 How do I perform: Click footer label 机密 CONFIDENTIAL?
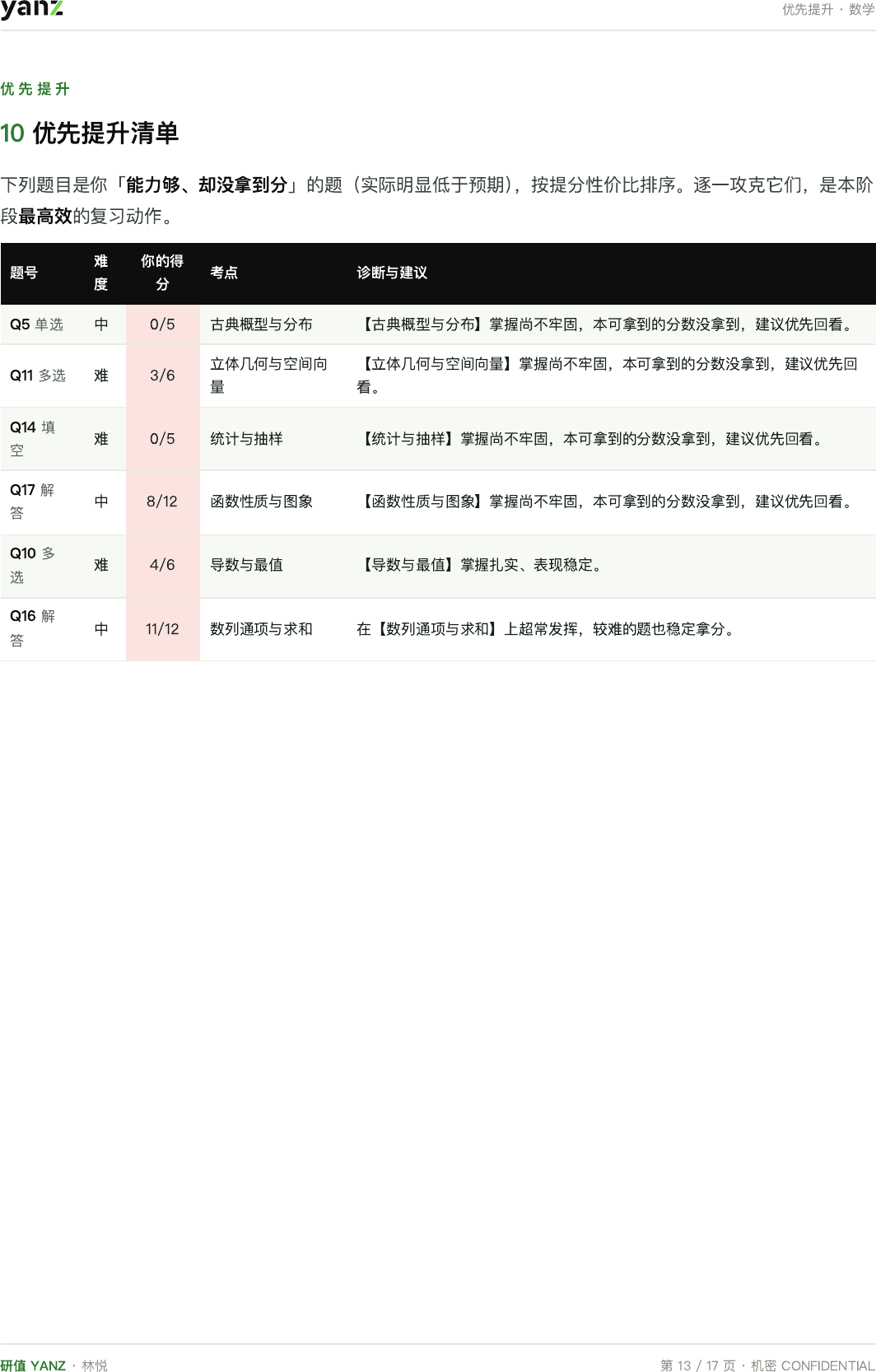[813, 1365]
